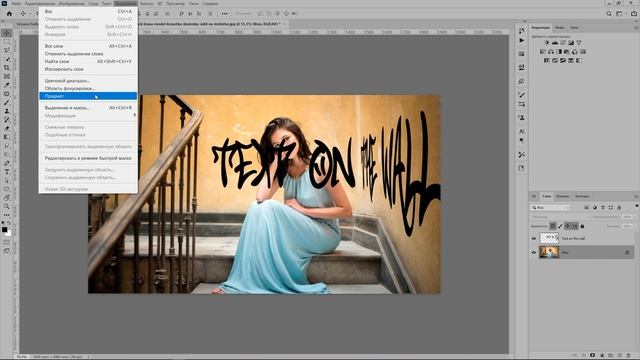Select the Lasso tool
Image resolution: width=640 pixels, height=360 pixels.
point(7,50)
